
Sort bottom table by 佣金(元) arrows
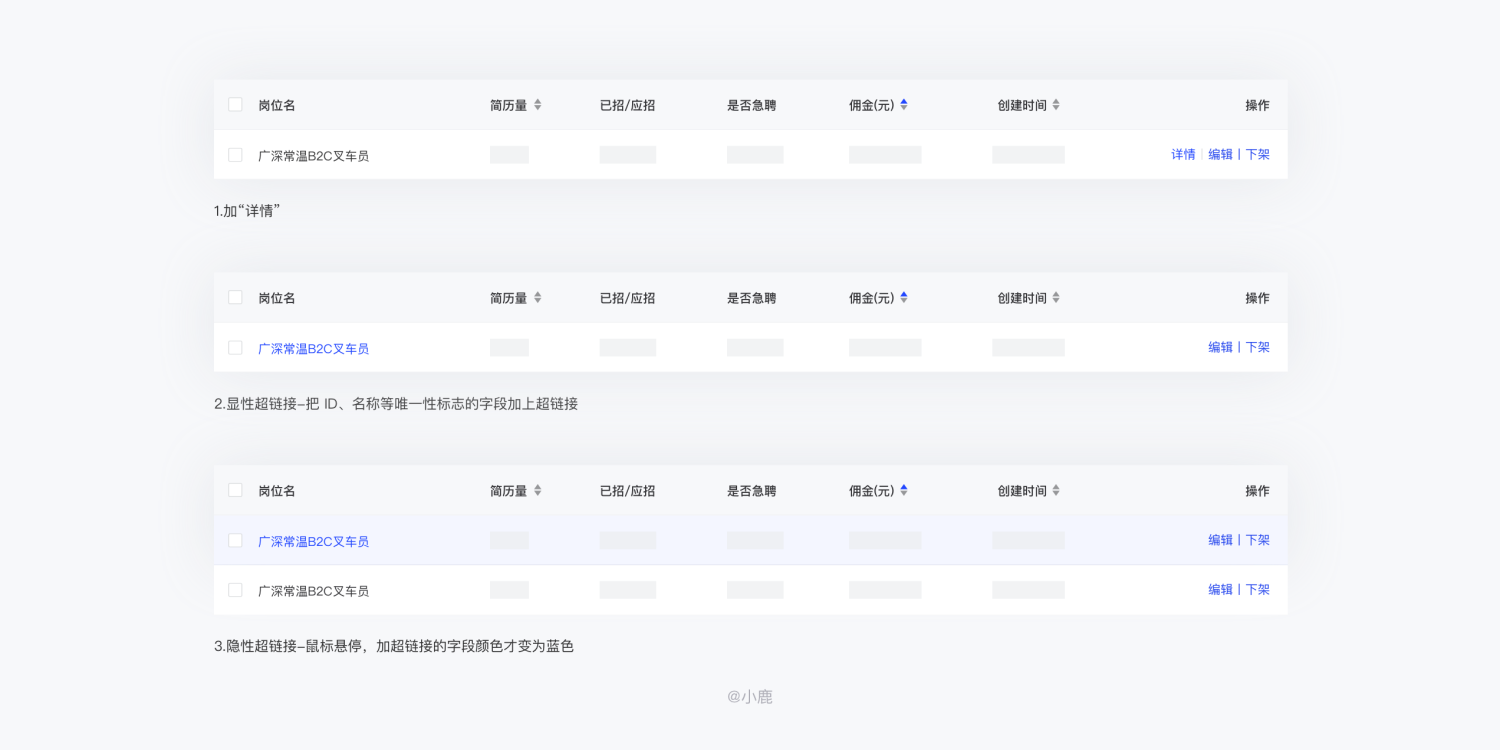[904, 491]
